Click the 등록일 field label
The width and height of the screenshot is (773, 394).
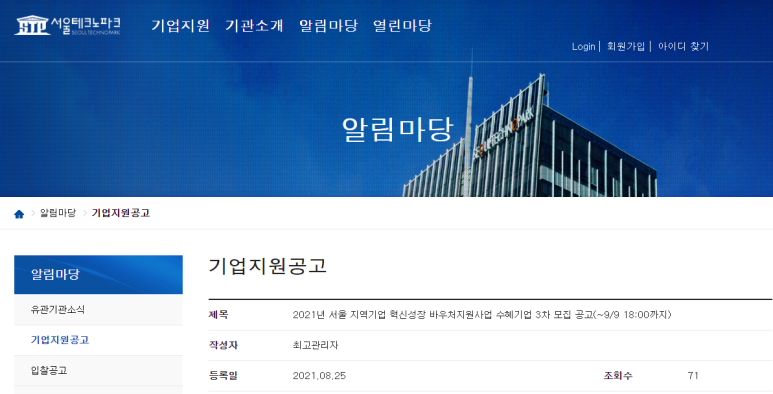[x=223, y=376]
